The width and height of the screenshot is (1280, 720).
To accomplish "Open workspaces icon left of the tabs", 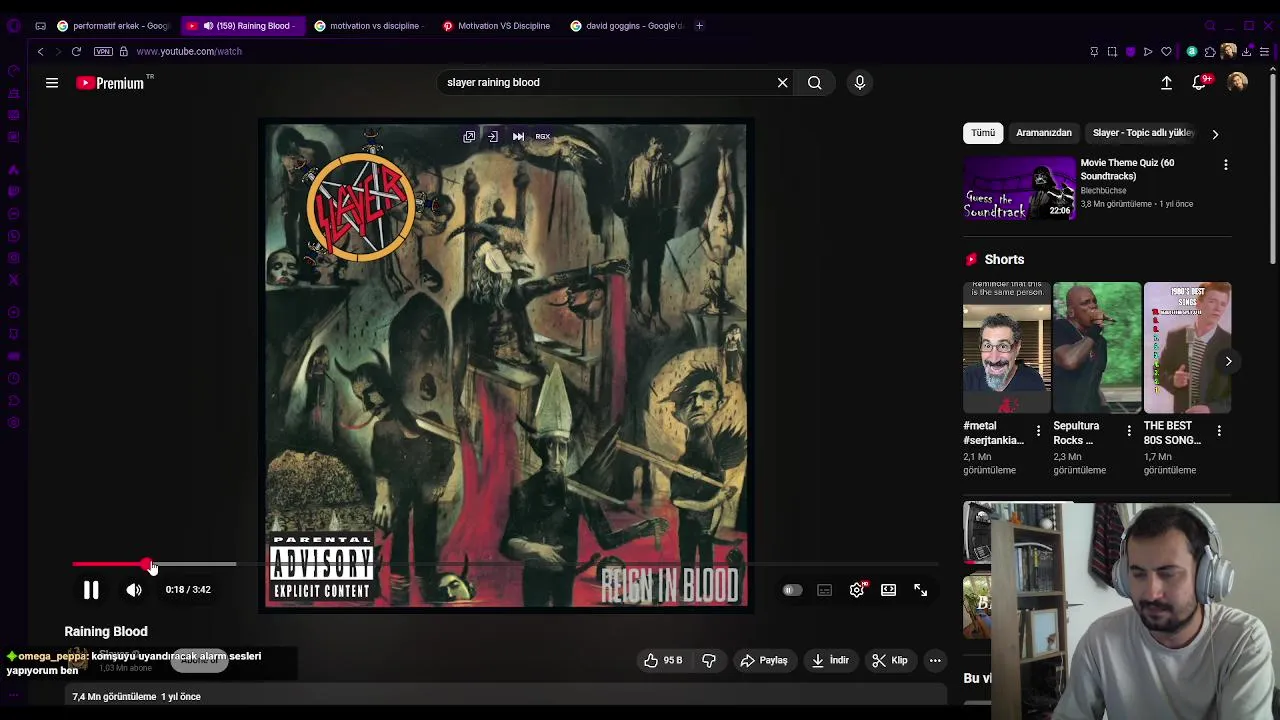I will (40, 26).
